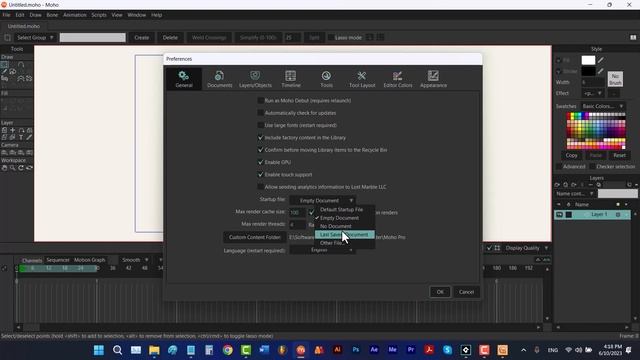Click the Reset style button

pyautogui.click(x=619, y=156)
